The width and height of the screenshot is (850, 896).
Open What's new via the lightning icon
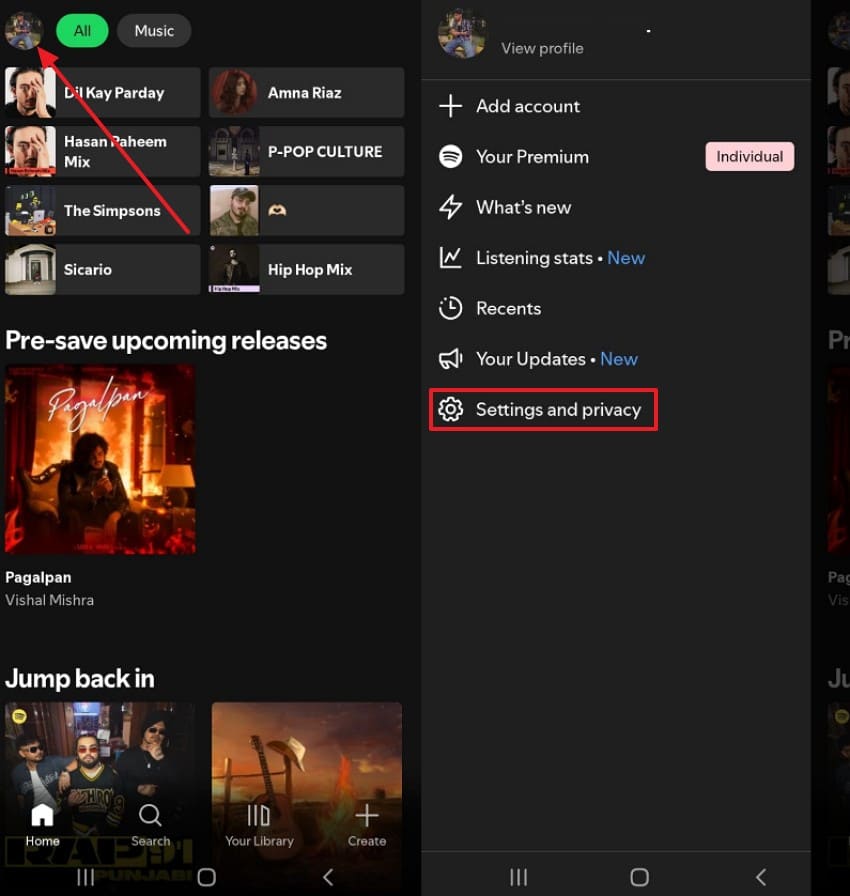(451, 207)
